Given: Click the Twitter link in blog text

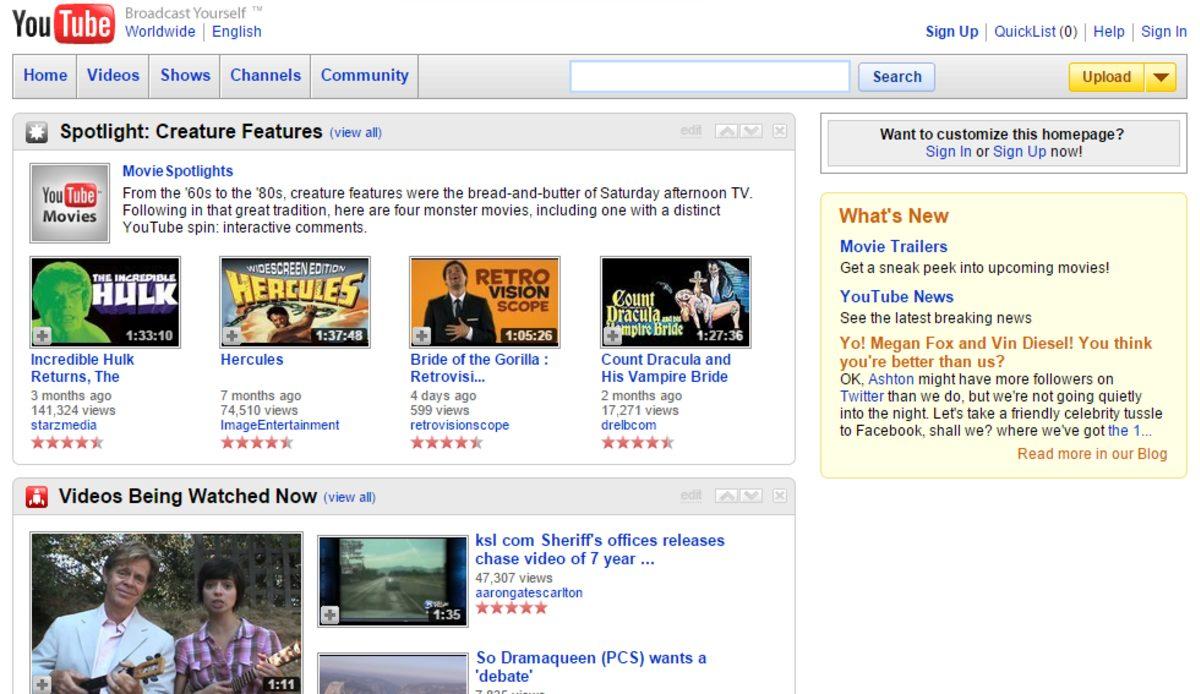Looking at the screenshot, I should coord(862,396).
